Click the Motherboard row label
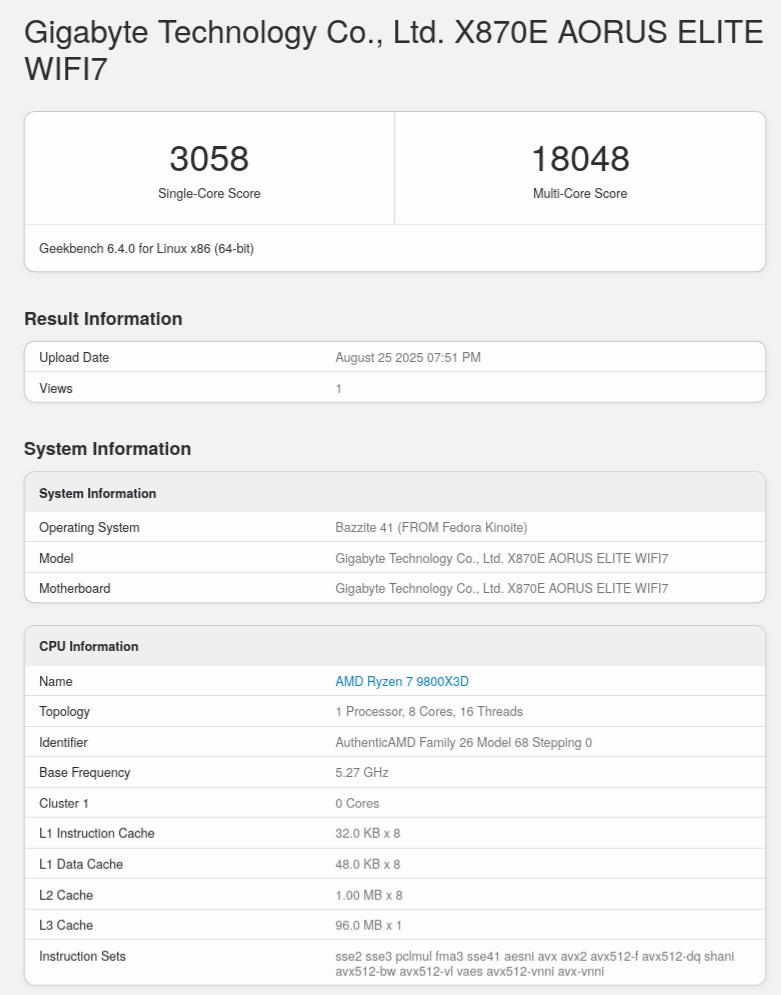Viewport: 781px width, 995px height. pos(74,589)
